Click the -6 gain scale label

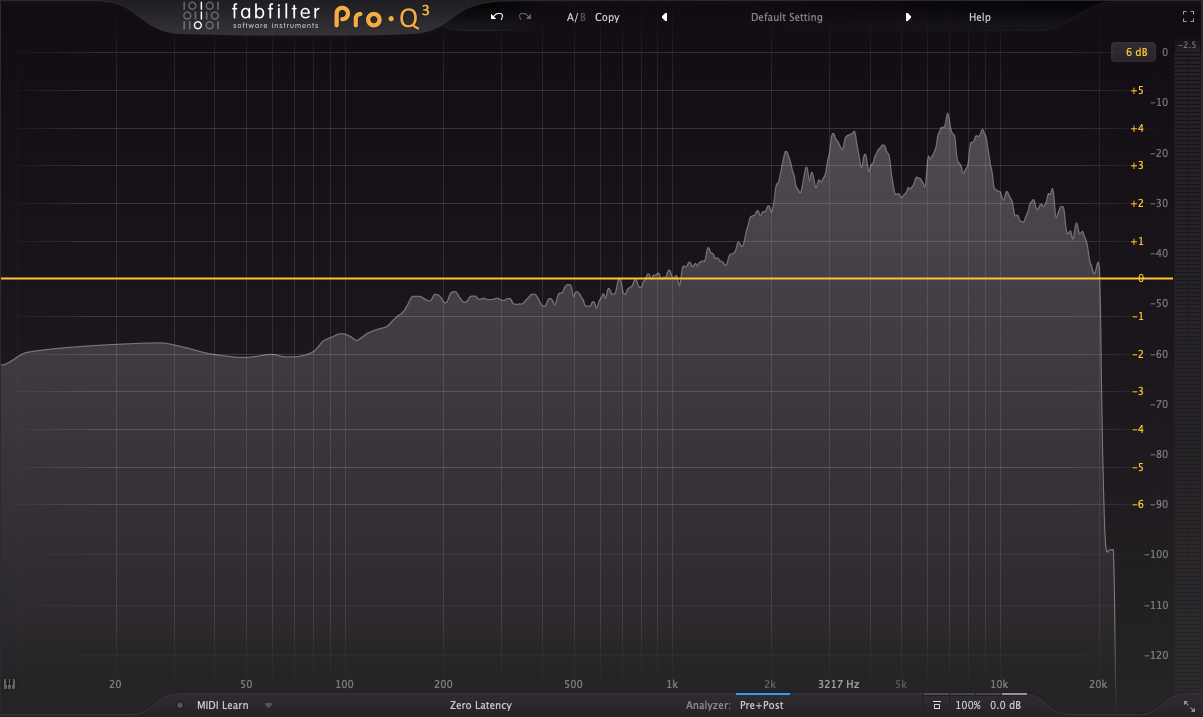pyautogui.click(x=1137, y=504)
